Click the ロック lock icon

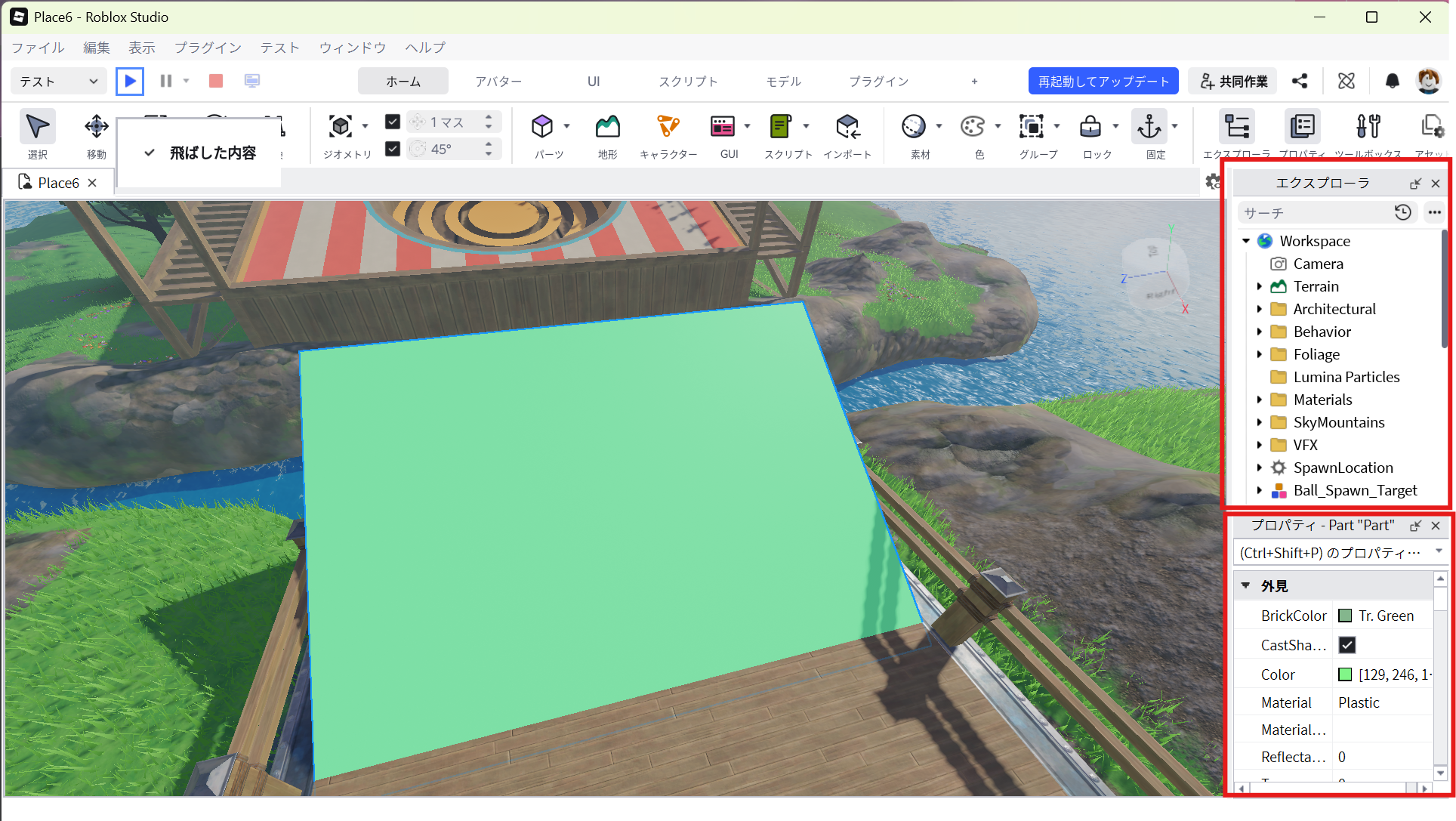point(1090,127)
